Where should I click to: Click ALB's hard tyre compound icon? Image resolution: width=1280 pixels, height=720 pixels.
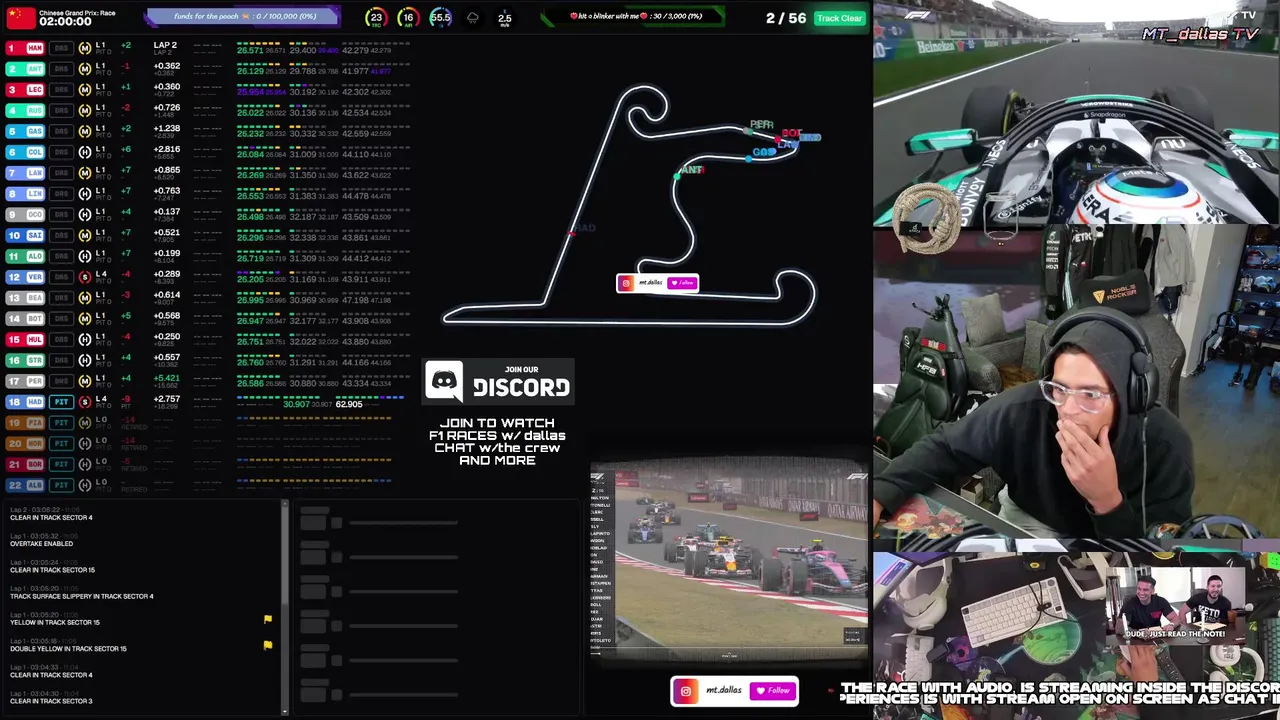point(85,485)
